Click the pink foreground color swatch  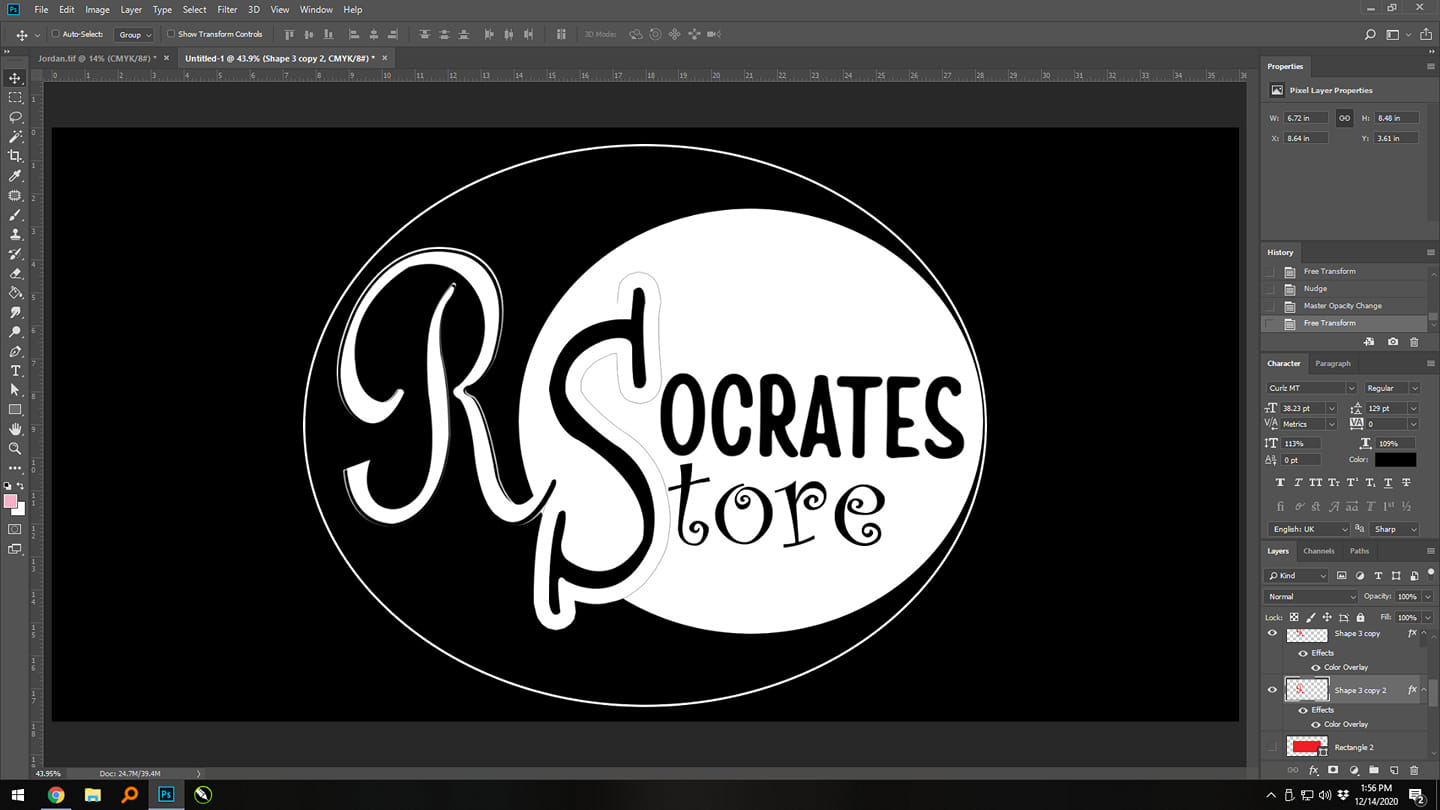point(10,501)
